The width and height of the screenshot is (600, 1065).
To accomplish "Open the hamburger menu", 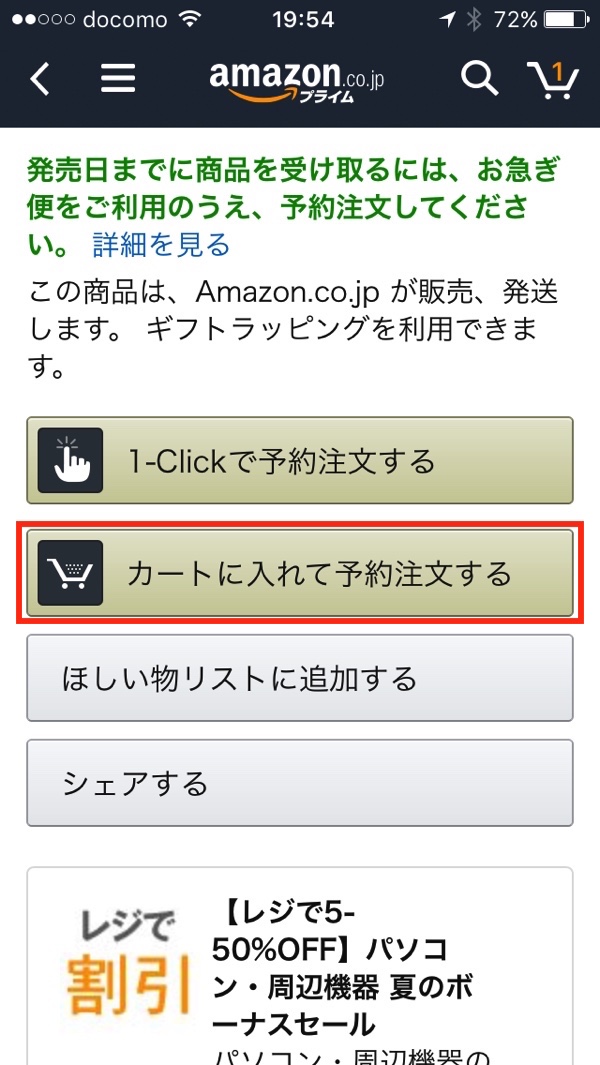I will coord(118,79).
